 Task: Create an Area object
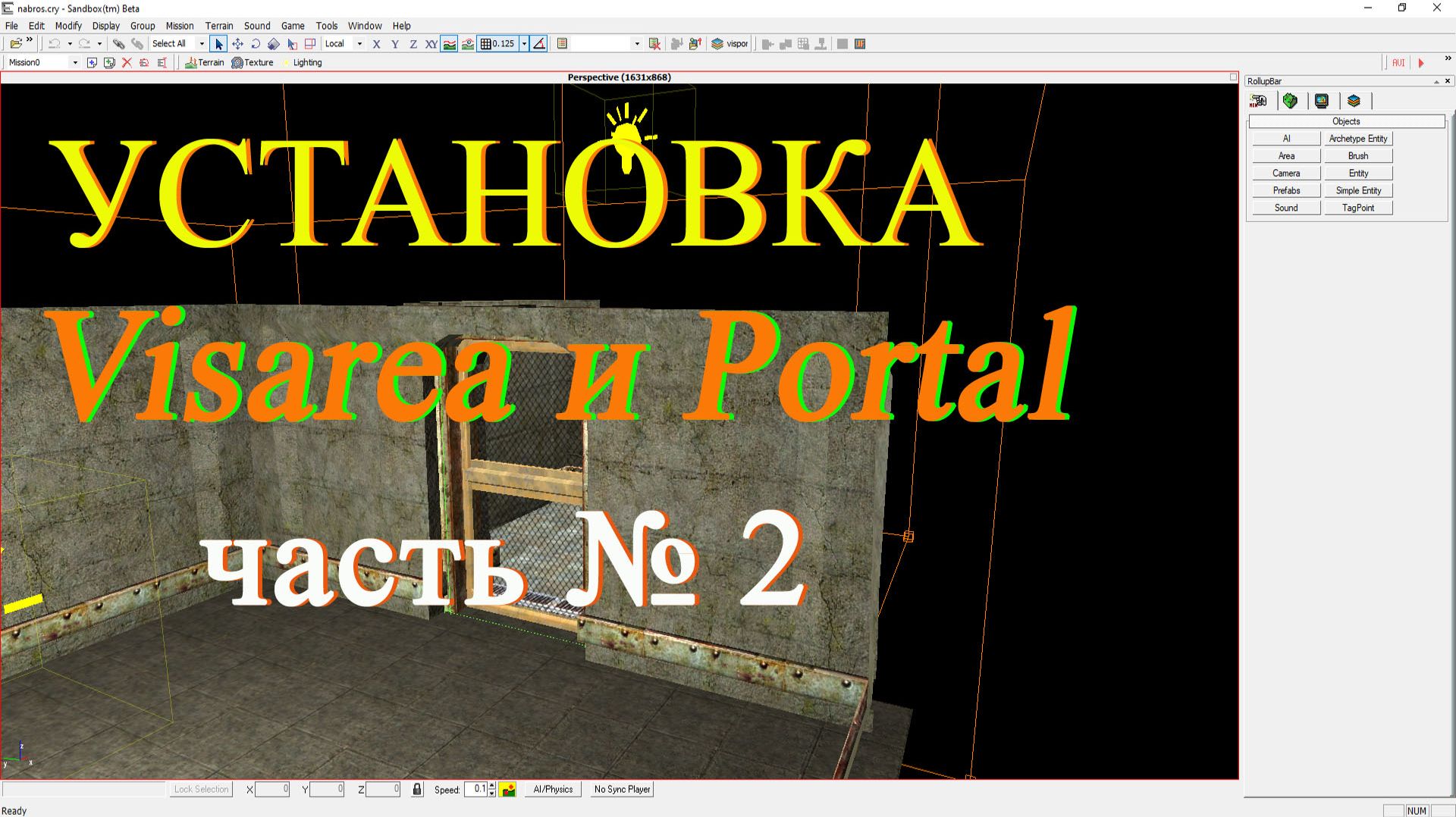pos(1286,156)
